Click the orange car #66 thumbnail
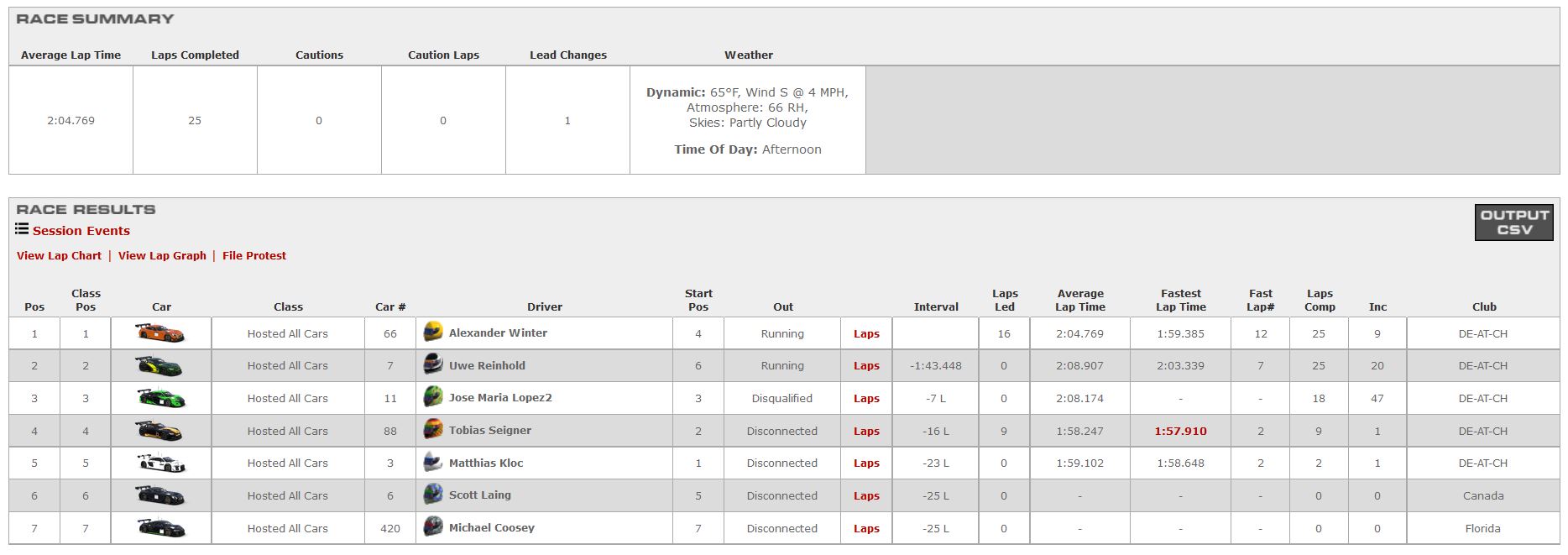 pyautogui.click(x=160, y=333)
